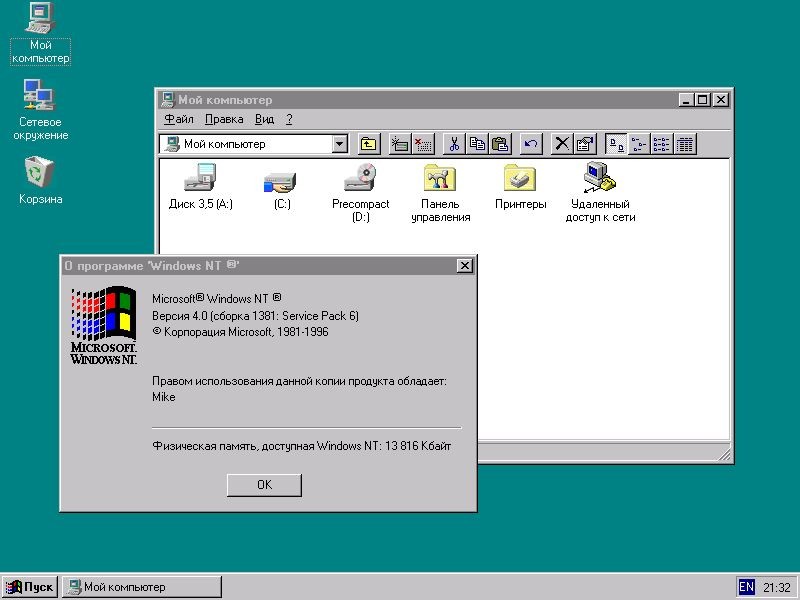Click the Paste clipboard toolbar icon
The height and width of the screenshot is (600, 800).
pos(500,144)
